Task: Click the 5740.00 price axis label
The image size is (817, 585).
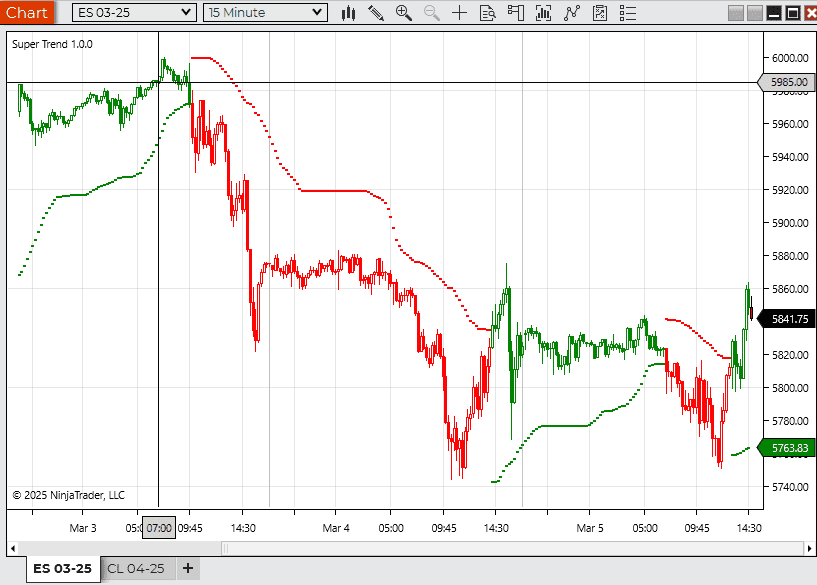Action: coord(790,487)
